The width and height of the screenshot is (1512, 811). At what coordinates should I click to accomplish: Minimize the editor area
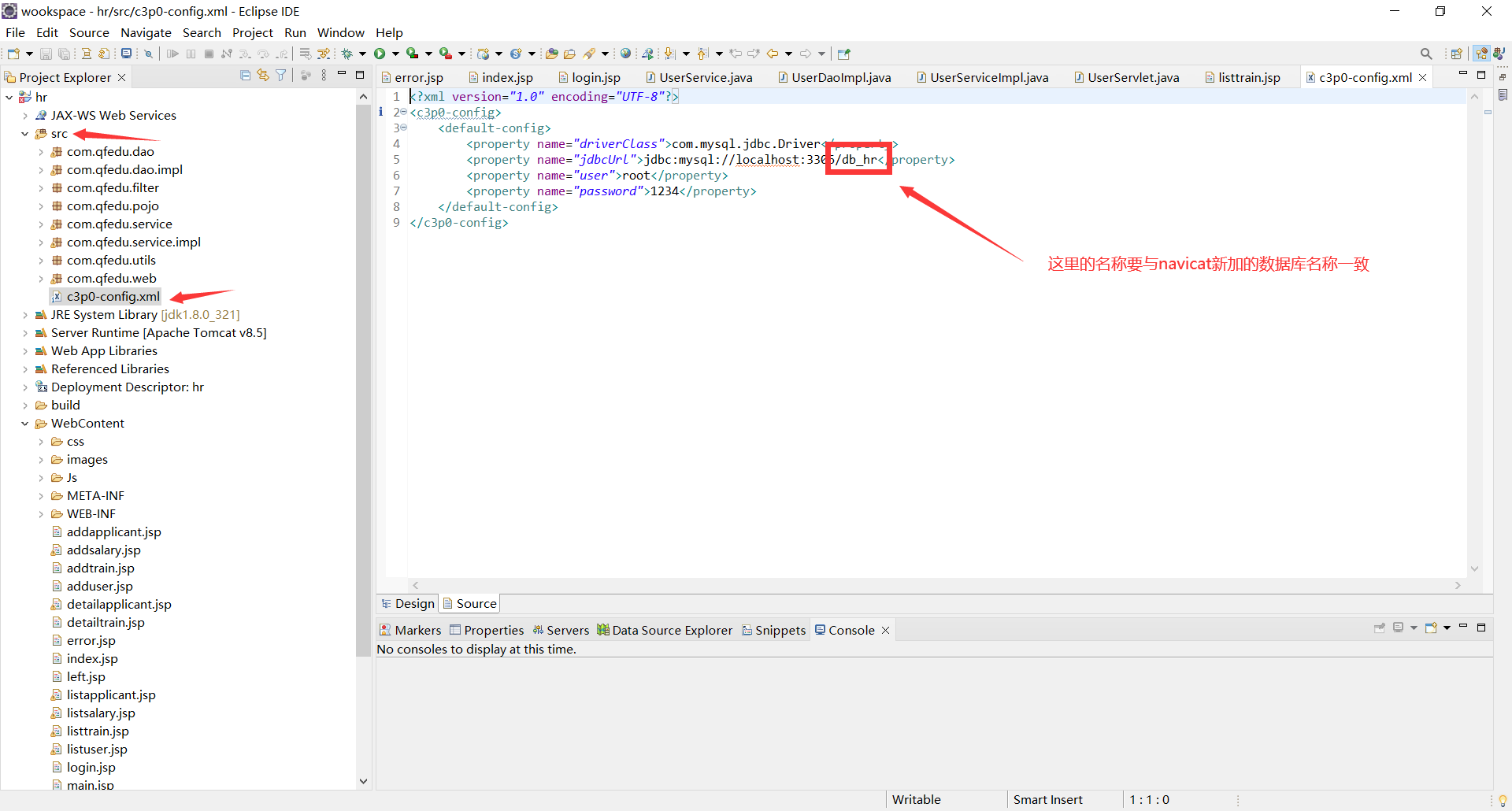(1463, 74)
